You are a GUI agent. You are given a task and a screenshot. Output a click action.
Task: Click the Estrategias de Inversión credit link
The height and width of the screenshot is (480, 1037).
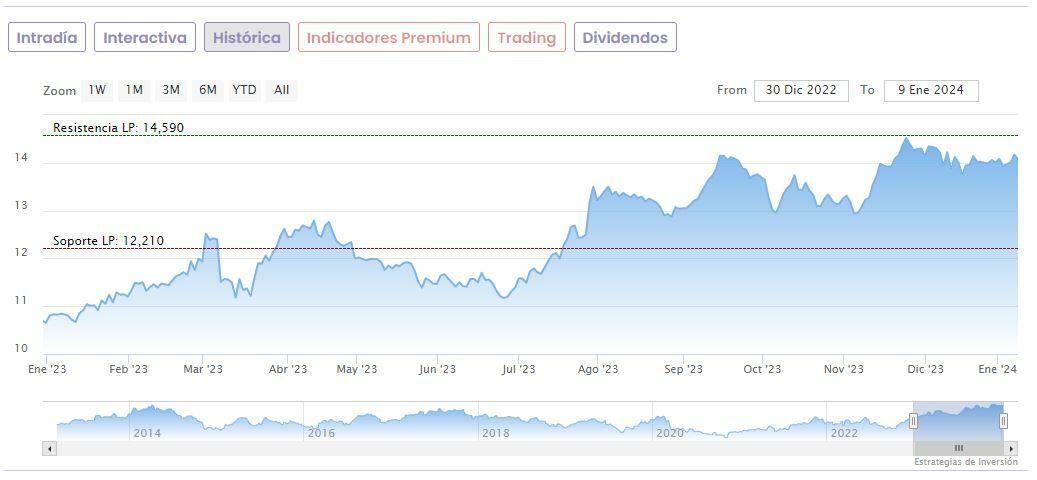[965, 462]
